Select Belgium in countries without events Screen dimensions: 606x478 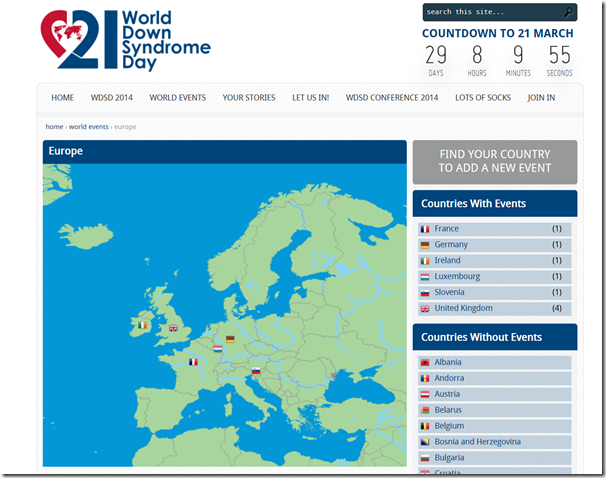495,426
